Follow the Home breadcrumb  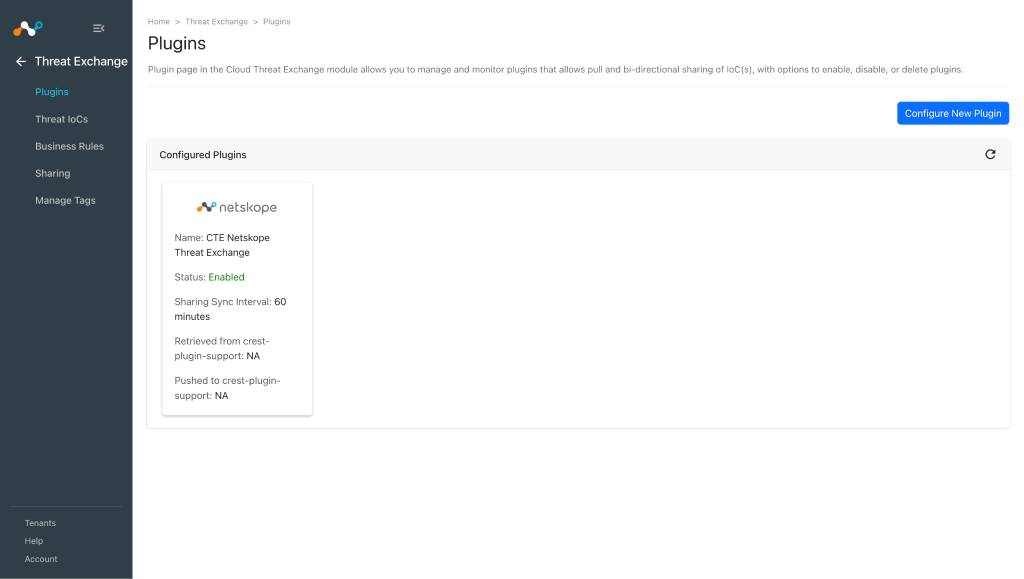(159, 22)
